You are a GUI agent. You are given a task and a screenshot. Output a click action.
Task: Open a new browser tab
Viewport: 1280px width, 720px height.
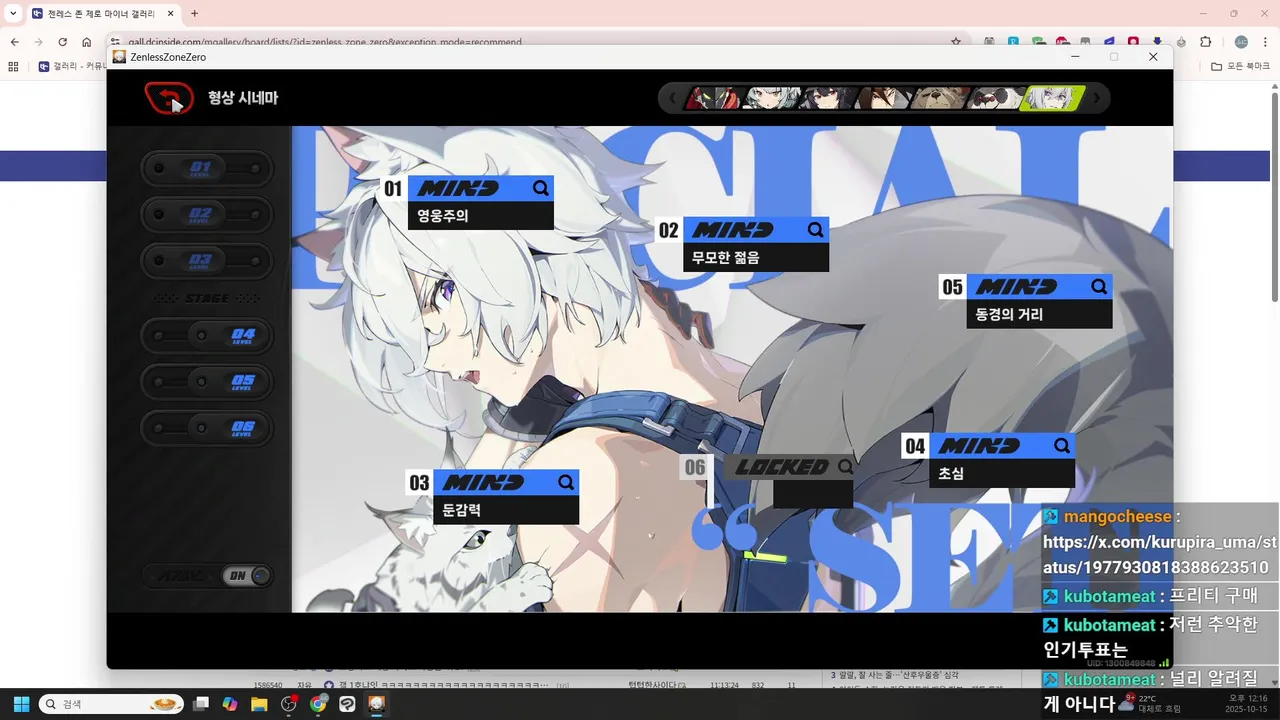194,13
